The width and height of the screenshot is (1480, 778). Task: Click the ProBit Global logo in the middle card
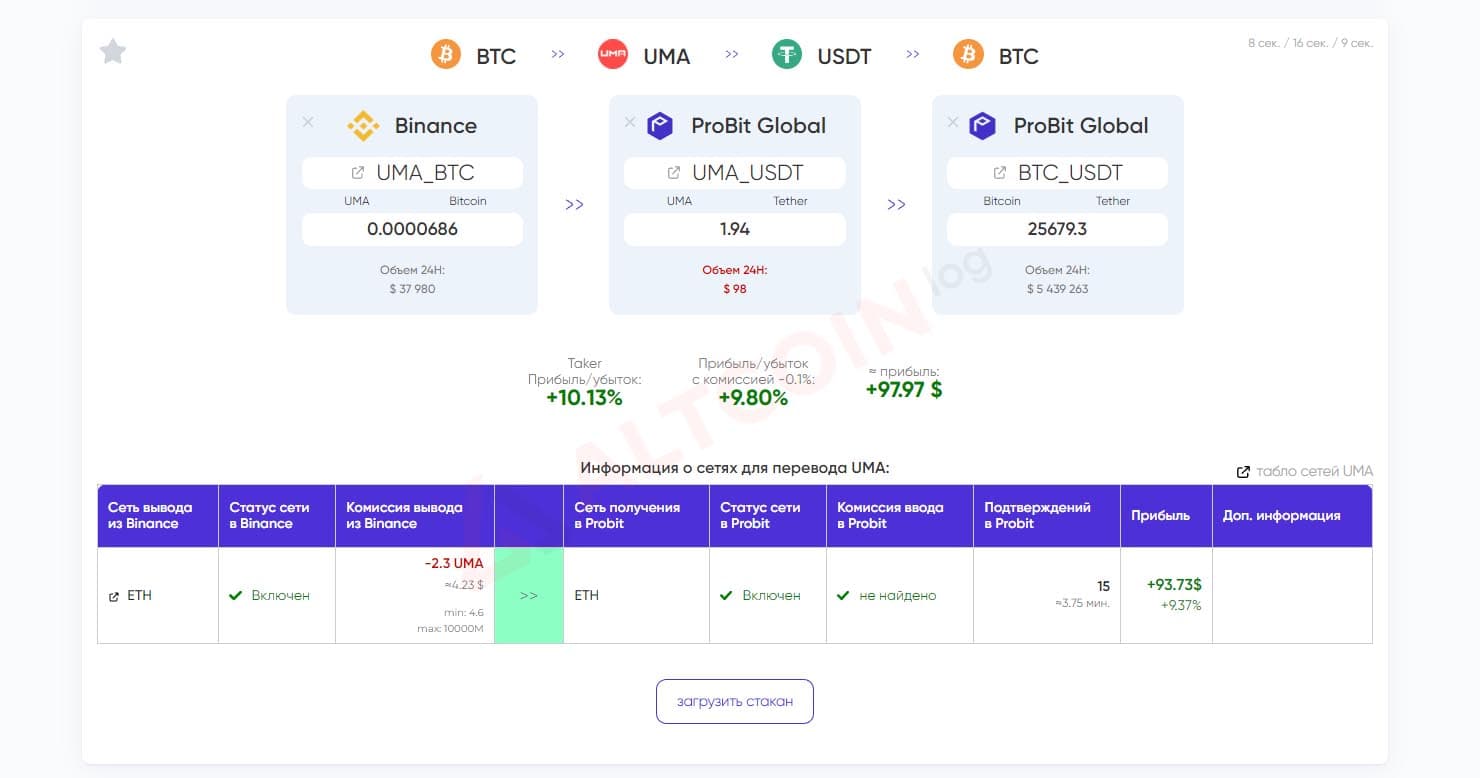coord(660,126)
